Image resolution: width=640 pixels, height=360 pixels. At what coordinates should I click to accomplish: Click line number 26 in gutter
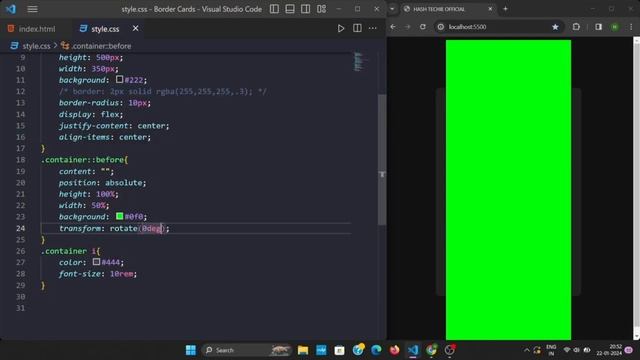pos(20,251)
